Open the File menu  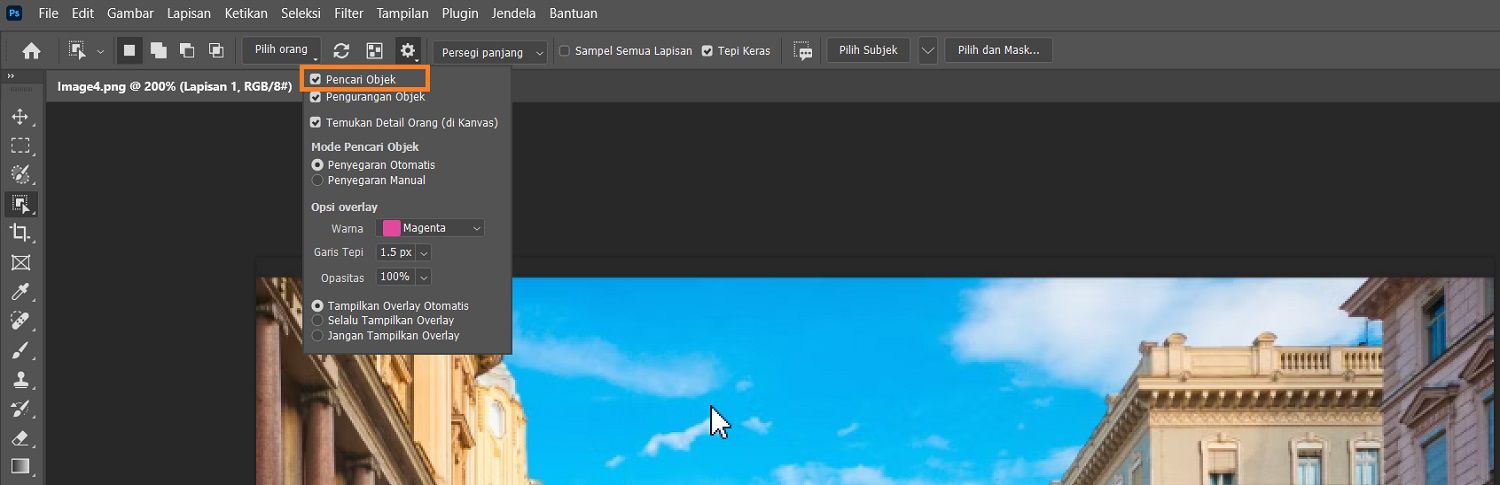(x=48, y=14)
